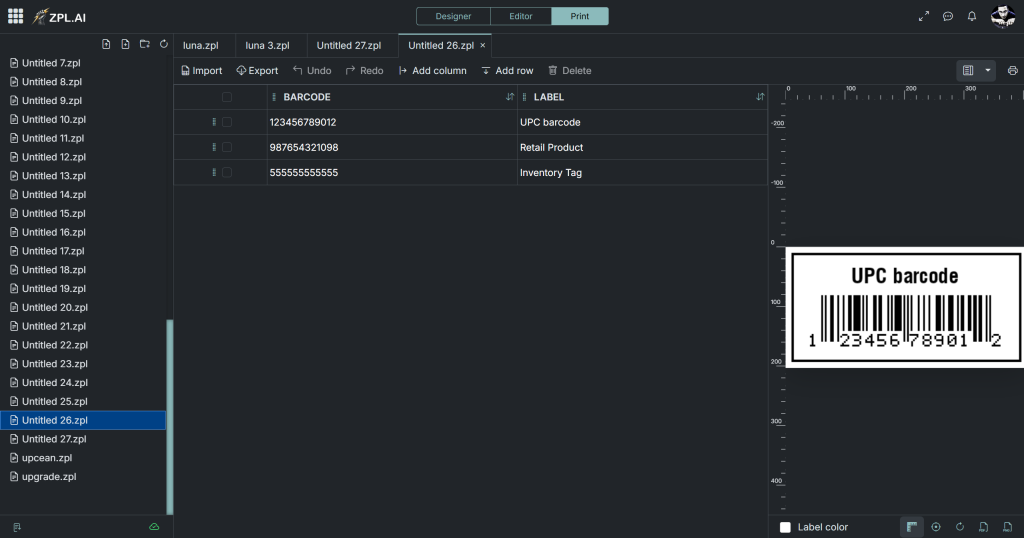The image size is (1024, 538).
Task: Open the luna 3.zpl tab
Action: pyautogui.click(x=267, y=46)
